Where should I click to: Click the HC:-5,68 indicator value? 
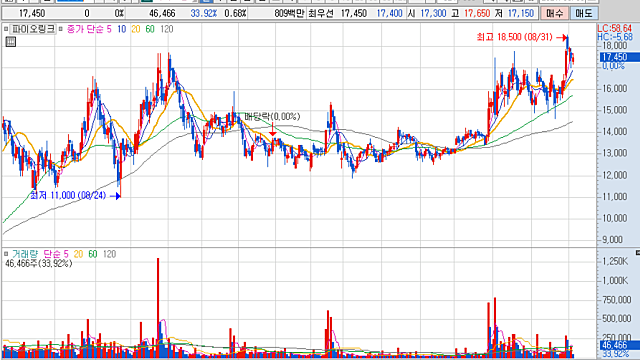[615, 37]
